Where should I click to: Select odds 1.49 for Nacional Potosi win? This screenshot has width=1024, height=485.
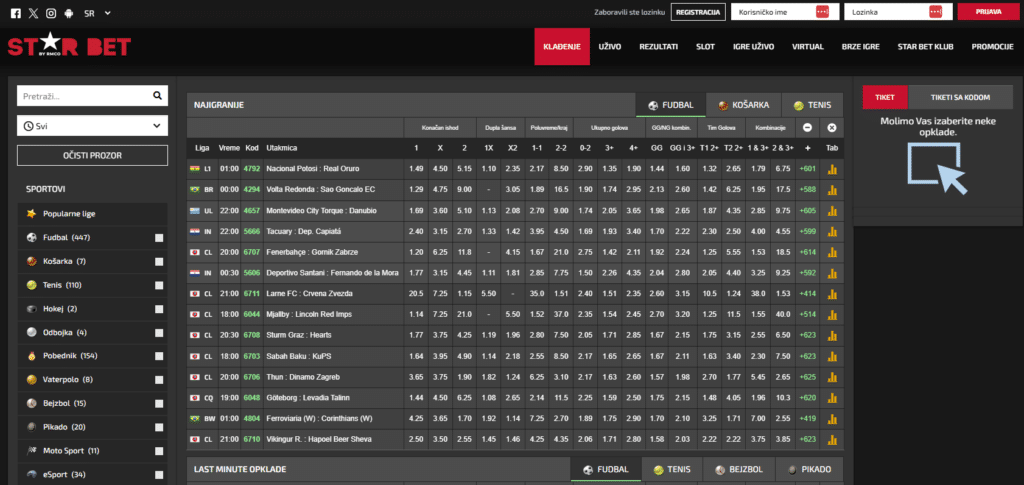(x=416, y=169)
